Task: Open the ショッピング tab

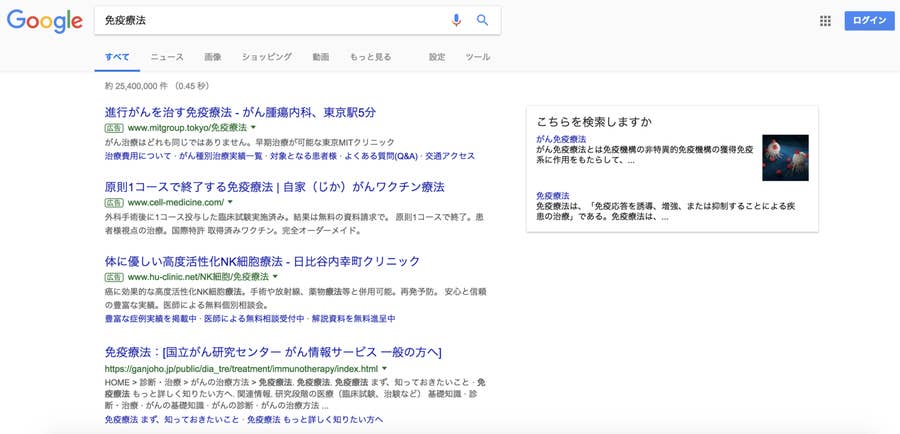Action: coord(267,57)
